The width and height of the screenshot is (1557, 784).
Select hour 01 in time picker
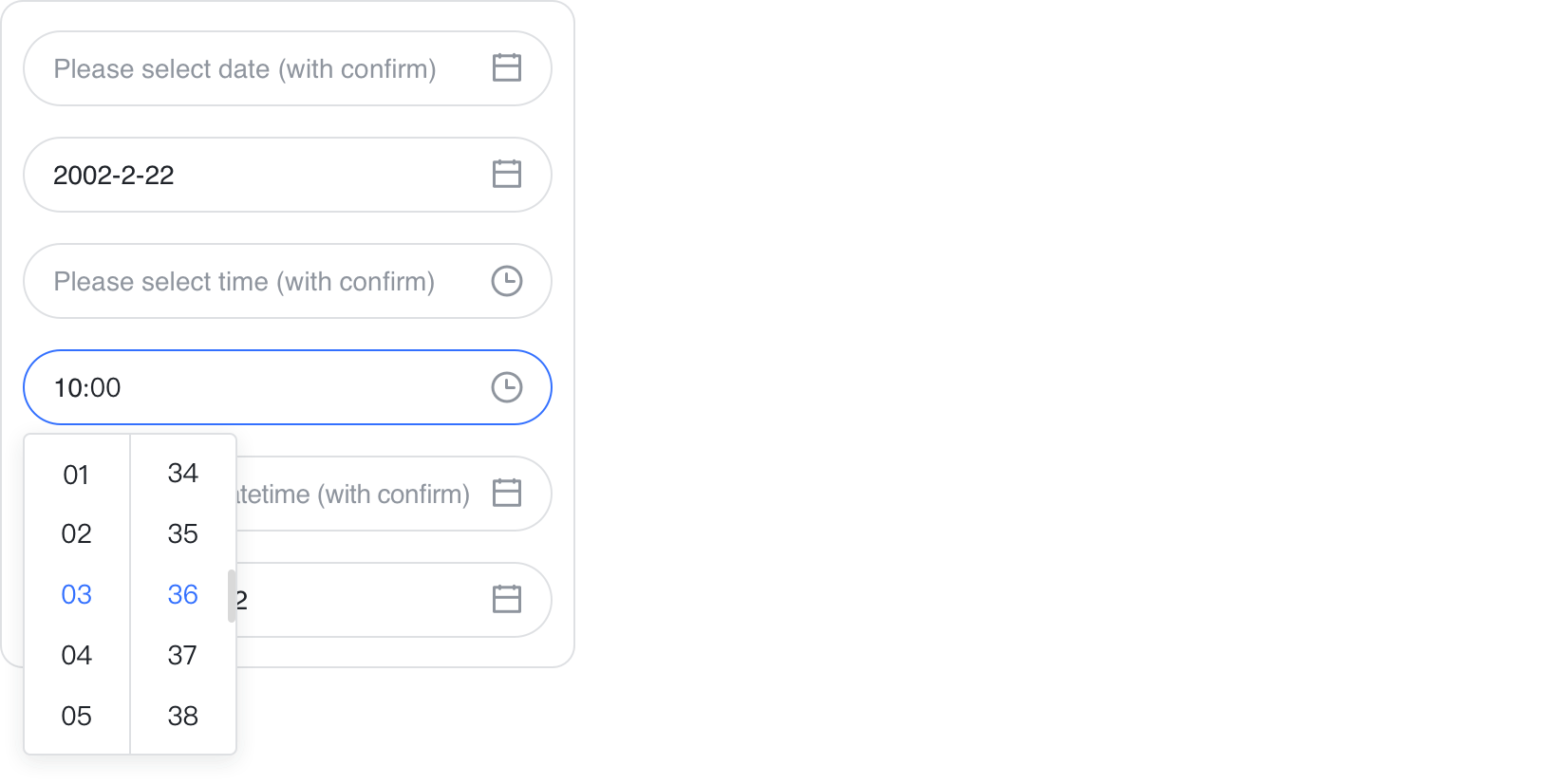coord(77,475)
